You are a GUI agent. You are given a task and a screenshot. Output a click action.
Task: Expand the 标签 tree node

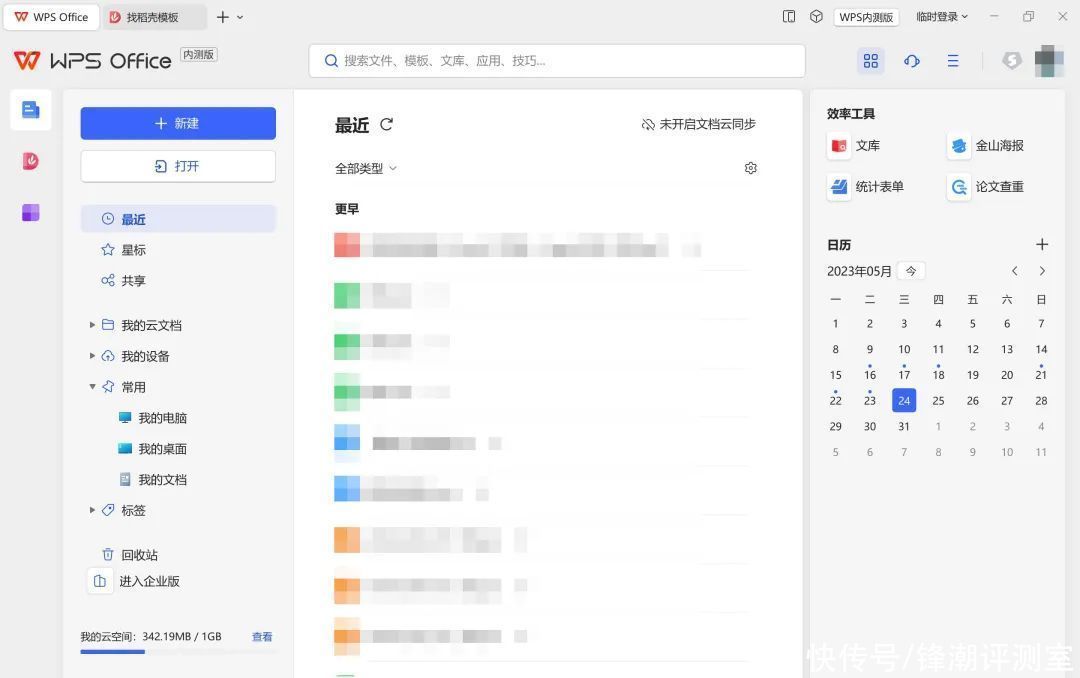[x=92, y=510]
